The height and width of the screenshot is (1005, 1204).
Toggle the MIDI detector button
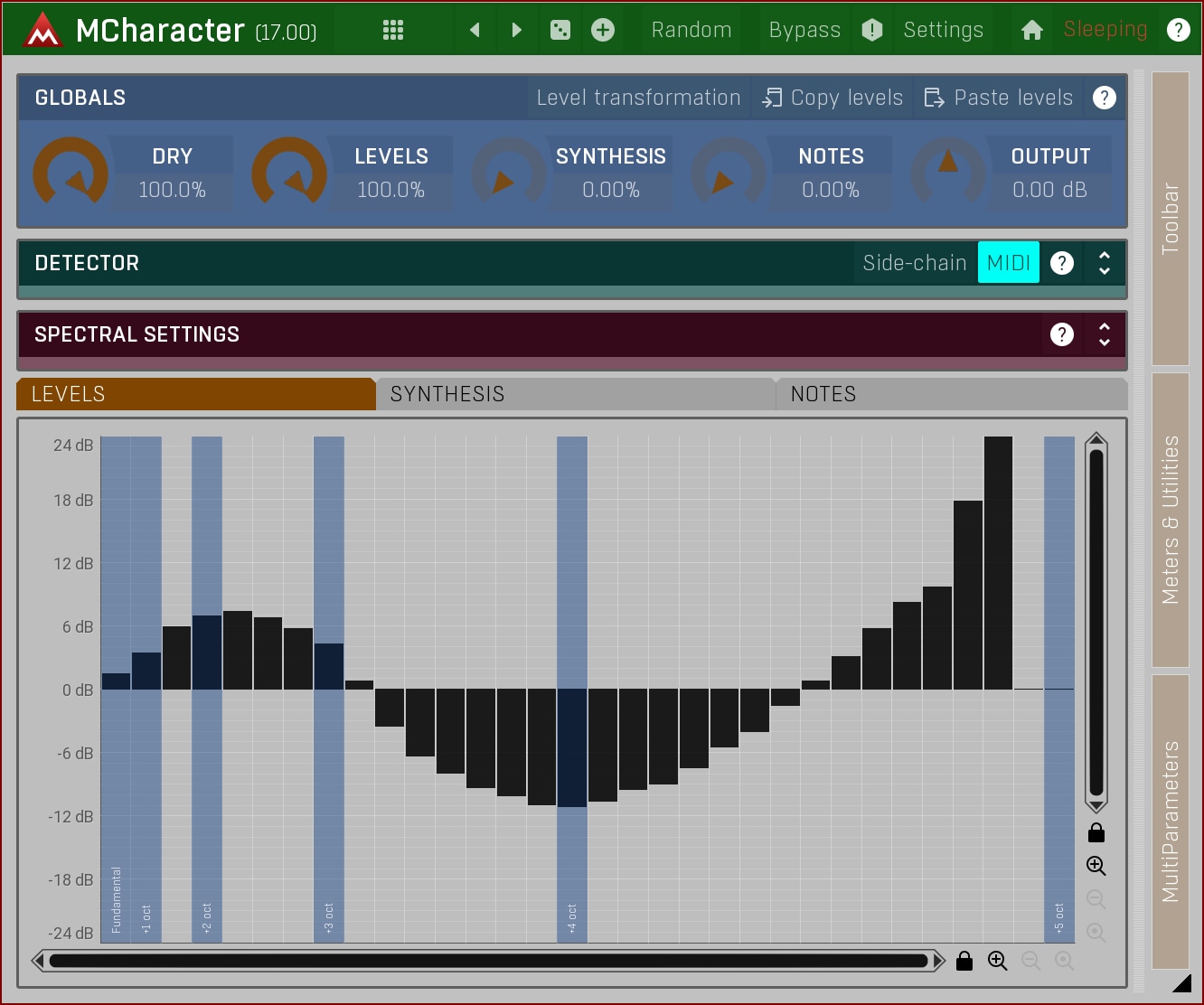1008,263
